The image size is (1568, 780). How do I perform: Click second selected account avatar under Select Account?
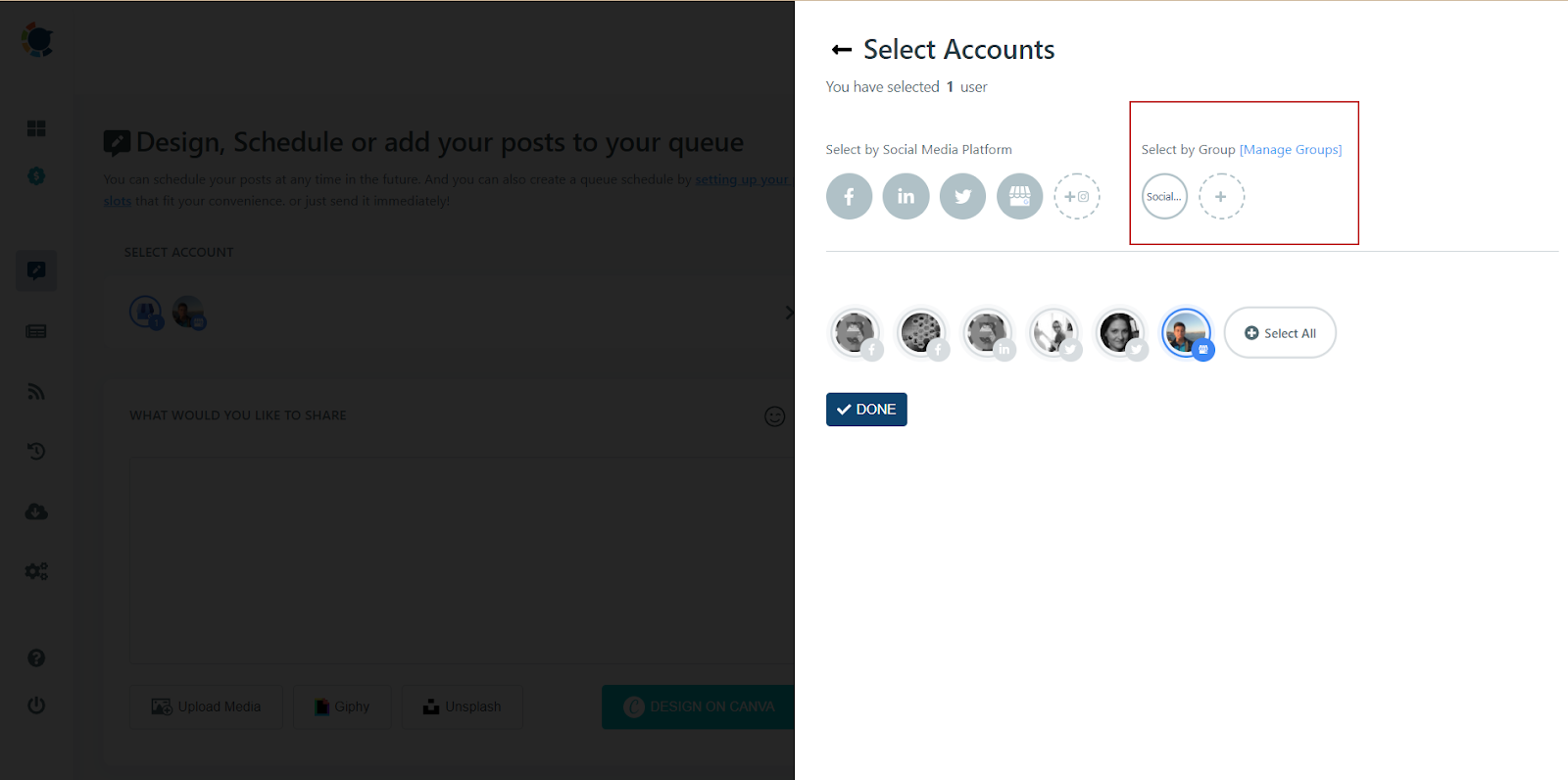(x=189, y=313)
